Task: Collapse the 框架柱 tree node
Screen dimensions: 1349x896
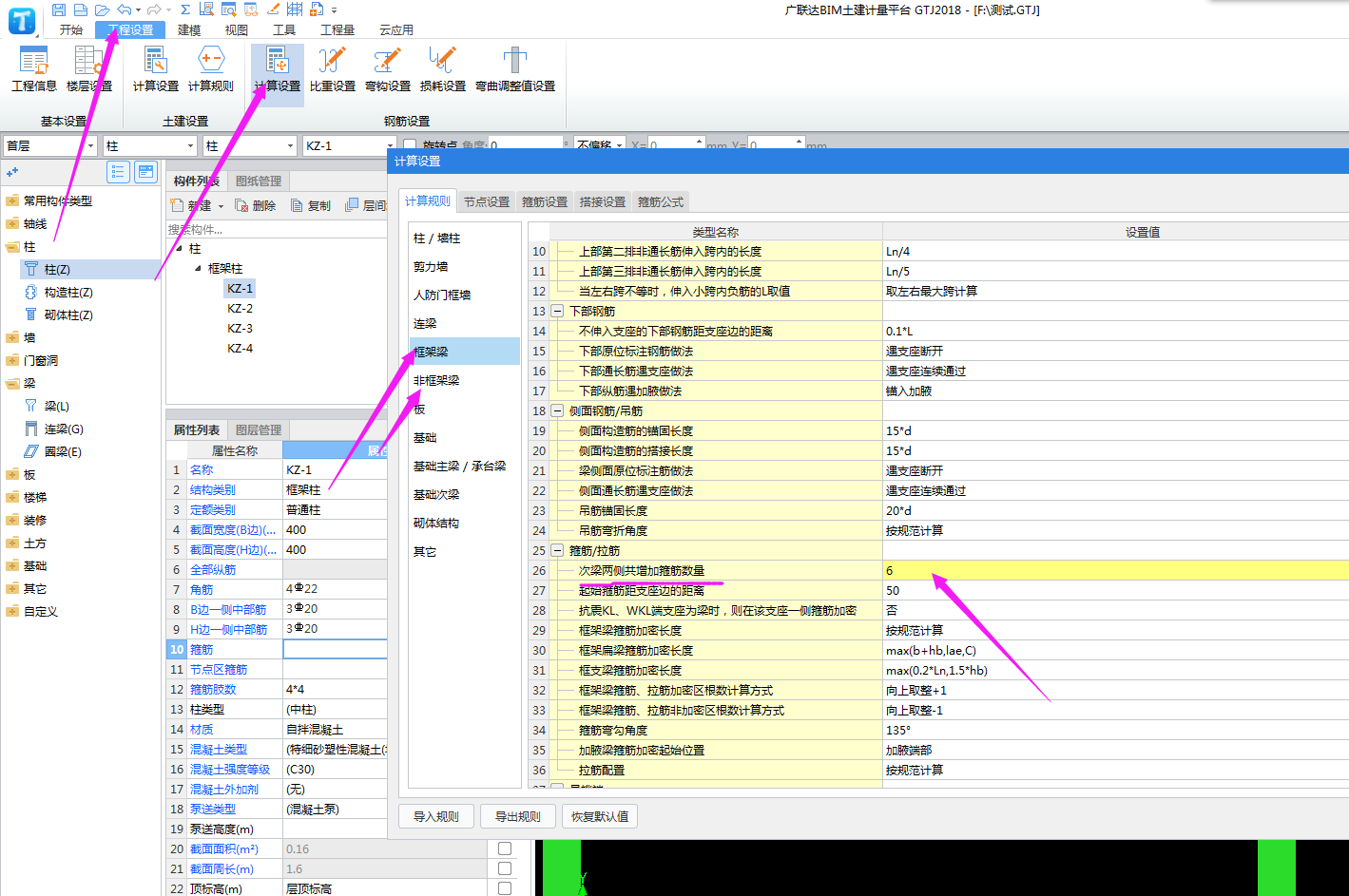Action: tap(199, 269)
